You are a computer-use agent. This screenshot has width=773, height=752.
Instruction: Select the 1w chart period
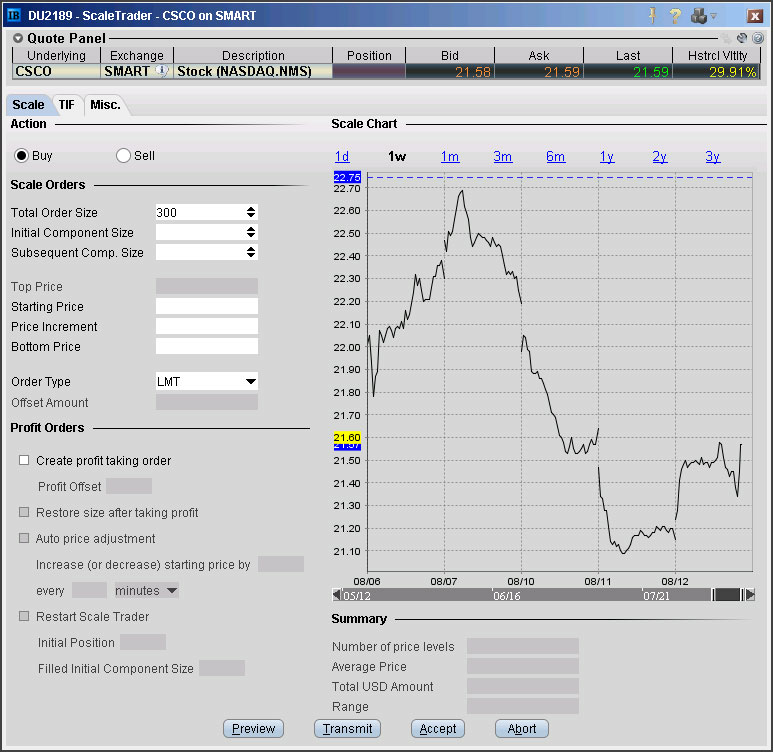[397, 157]
